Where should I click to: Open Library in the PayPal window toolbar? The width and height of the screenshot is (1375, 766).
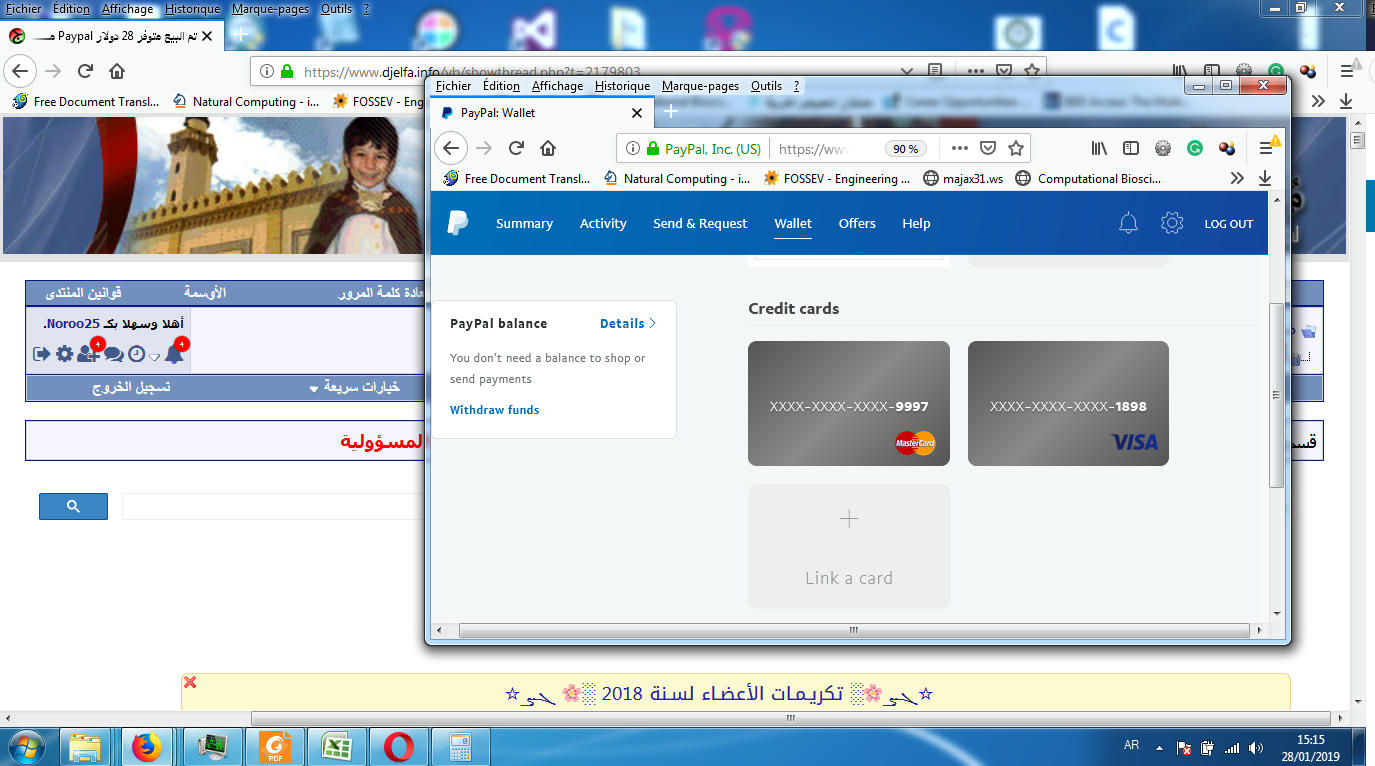point(1099,148)
